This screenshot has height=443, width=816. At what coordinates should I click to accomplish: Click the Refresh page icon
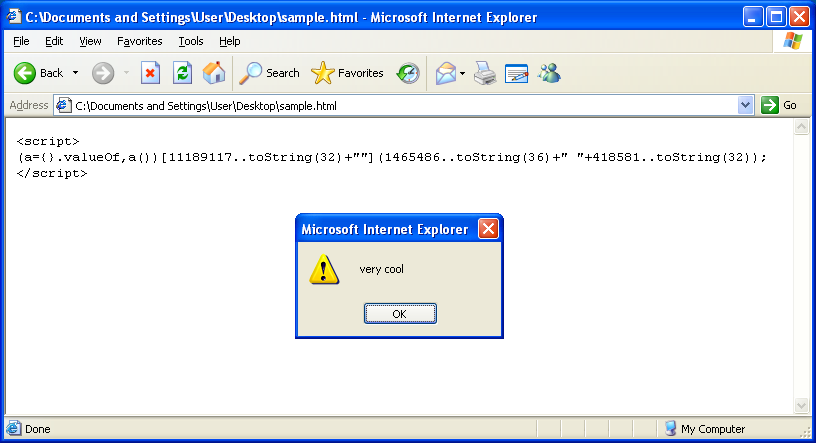click(x=182, y=73)
